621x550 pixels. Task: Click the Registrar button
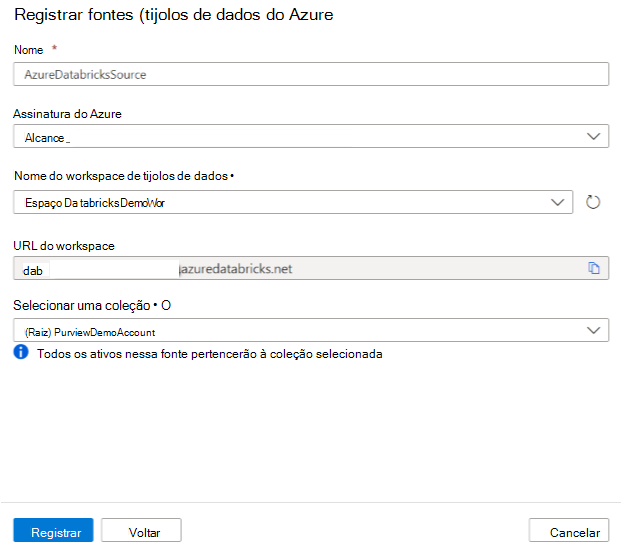click(x=53, y=530)
